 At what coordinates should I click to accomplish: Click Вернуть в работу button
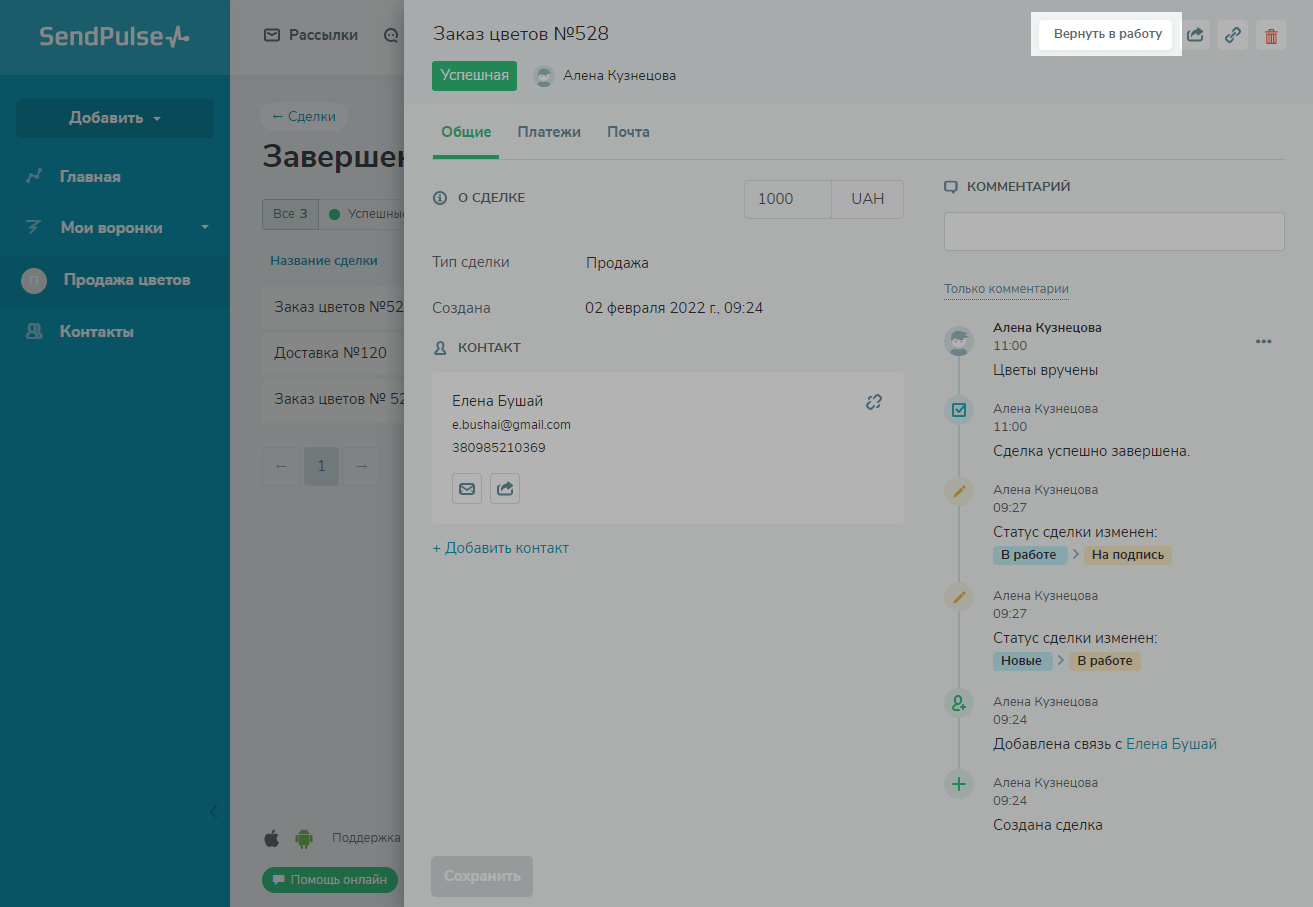[1107, 34]
